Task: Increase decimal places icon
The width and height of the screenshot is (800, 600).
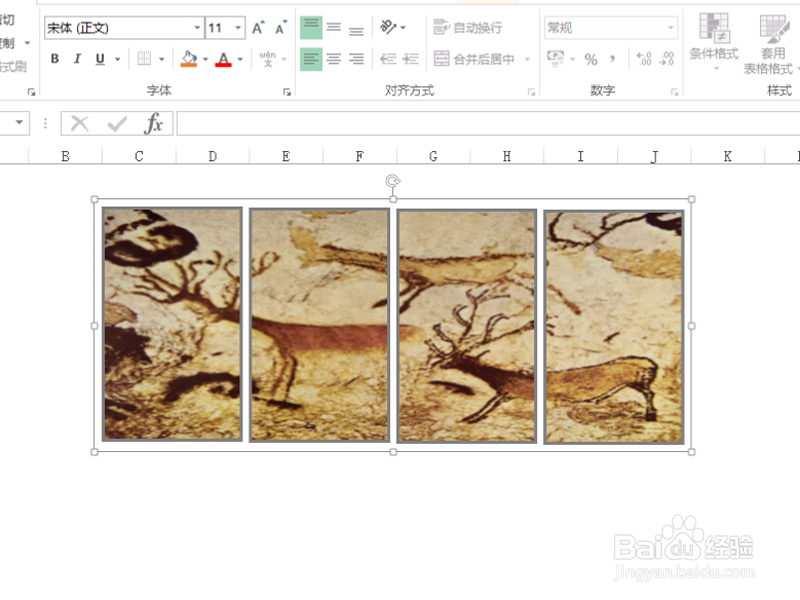Action: pyautogui.click(x=644, y=59)
